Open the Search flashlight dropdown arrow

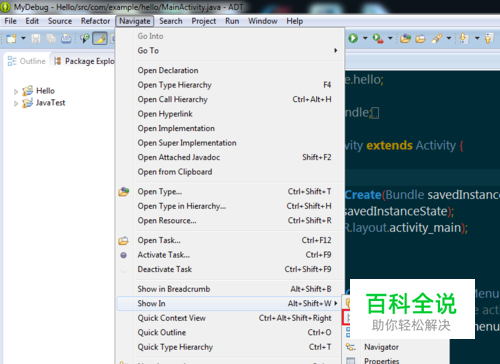point(449,38)
